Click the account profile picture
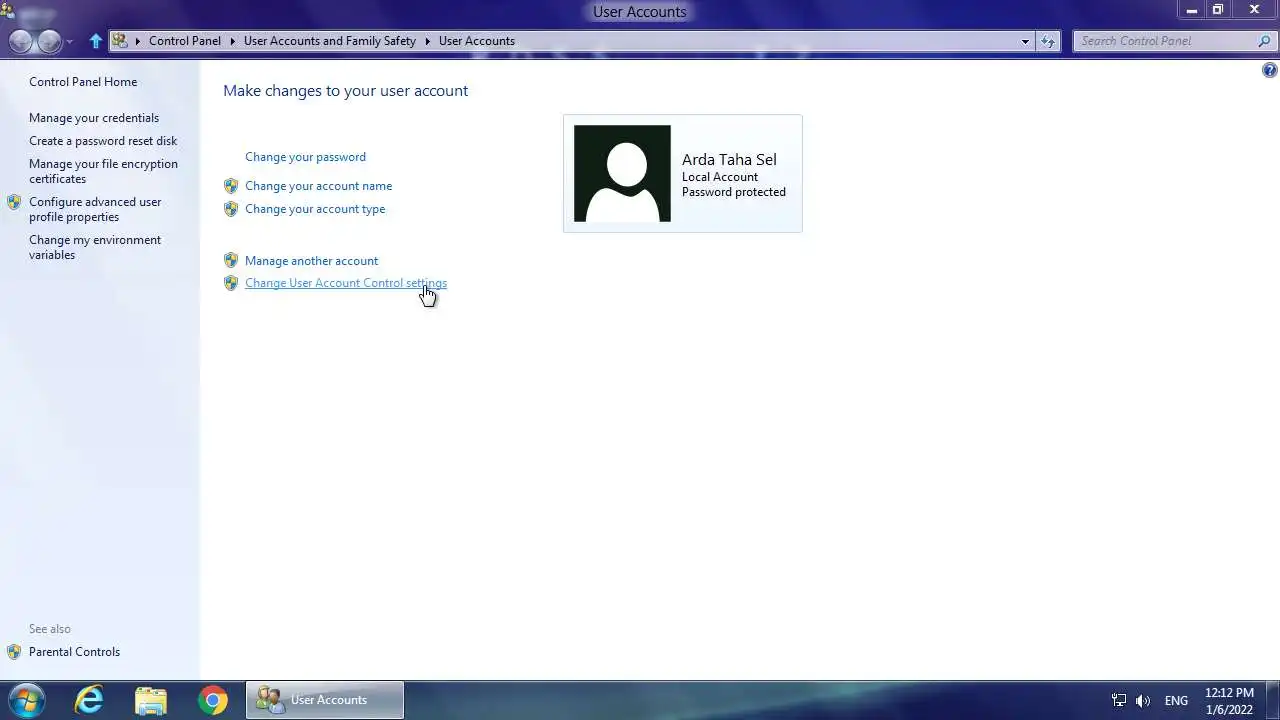 click(622, 173)
